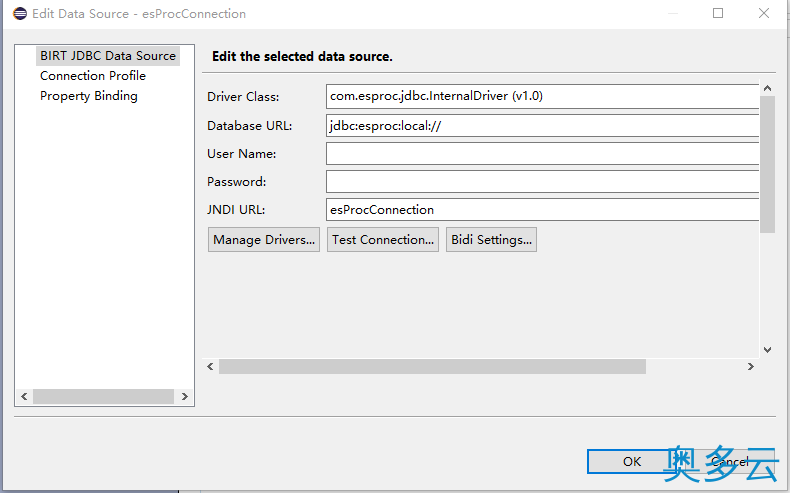Click the 'Edit the selected data source.' heading
Viewport: 790px width, 493px height.
click(302, 56)
